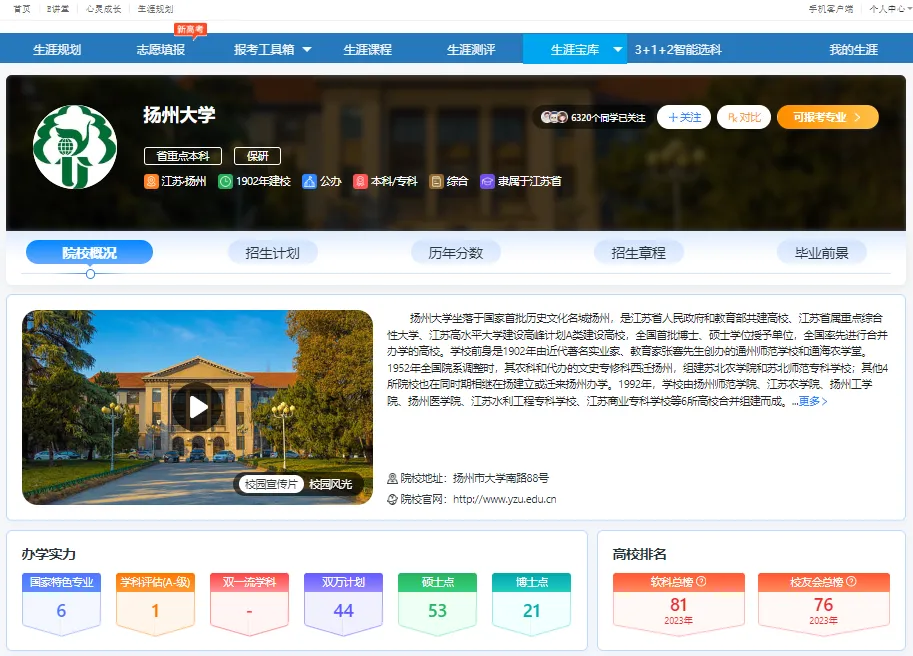
Task: Click the 双一流学科 card
Action: (x=249, y=604)
